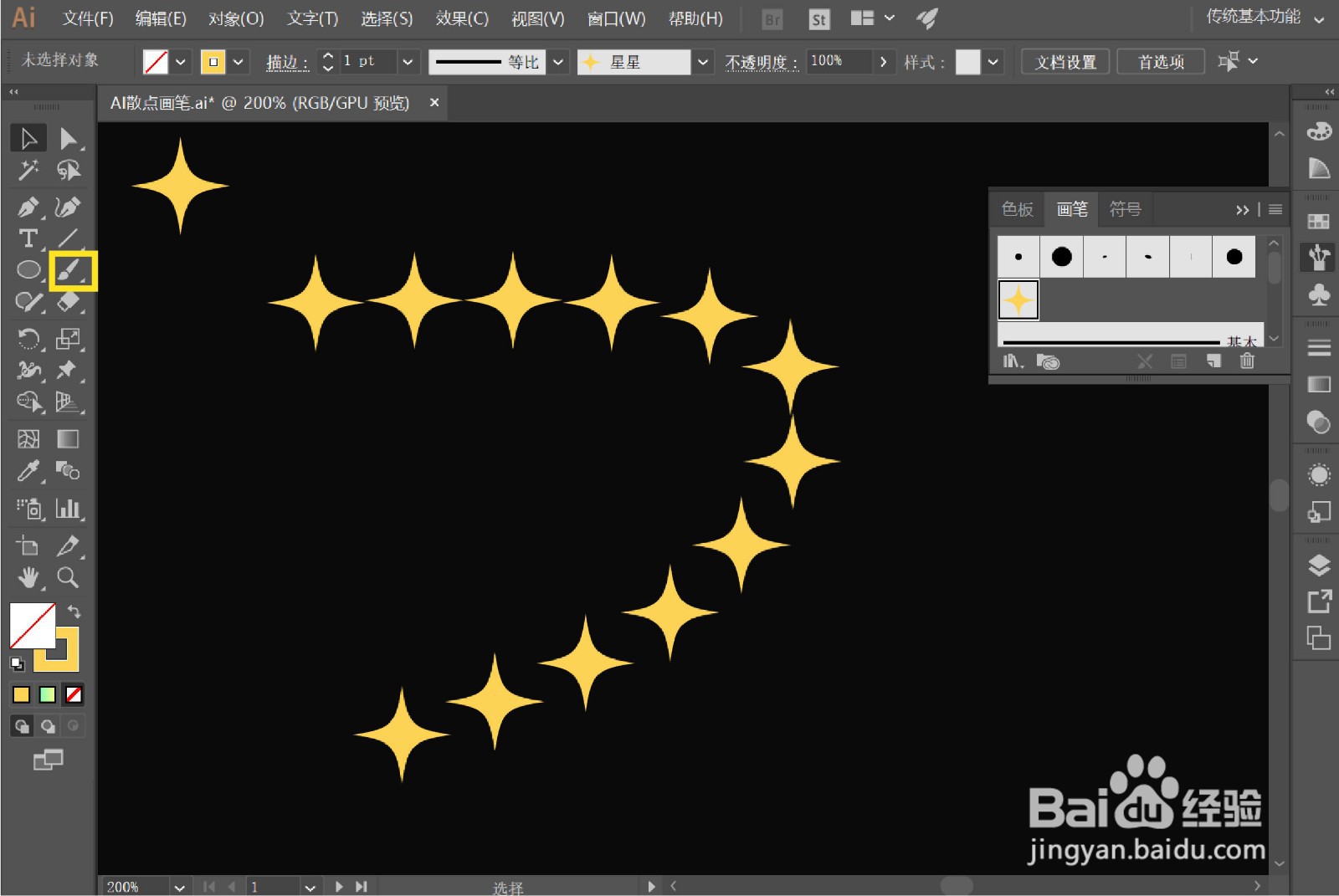1339x896 pixels.
Task: Open workspace switcher 传统基本功能
Action: click(x=1265, y=18)
